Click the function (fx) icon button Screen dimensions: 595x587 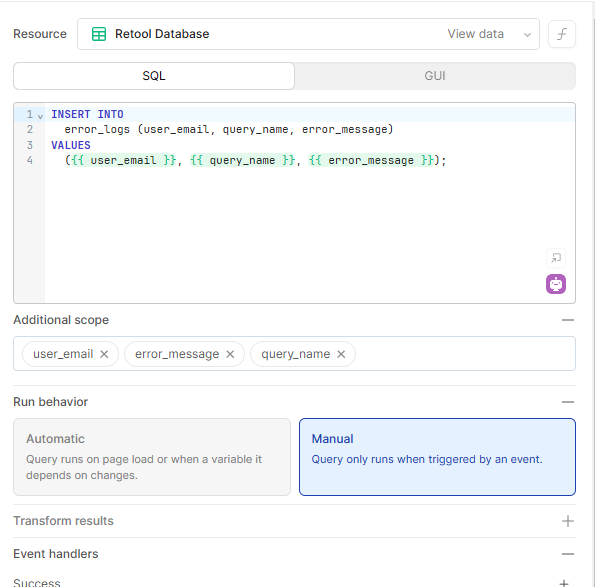point(562,34)
